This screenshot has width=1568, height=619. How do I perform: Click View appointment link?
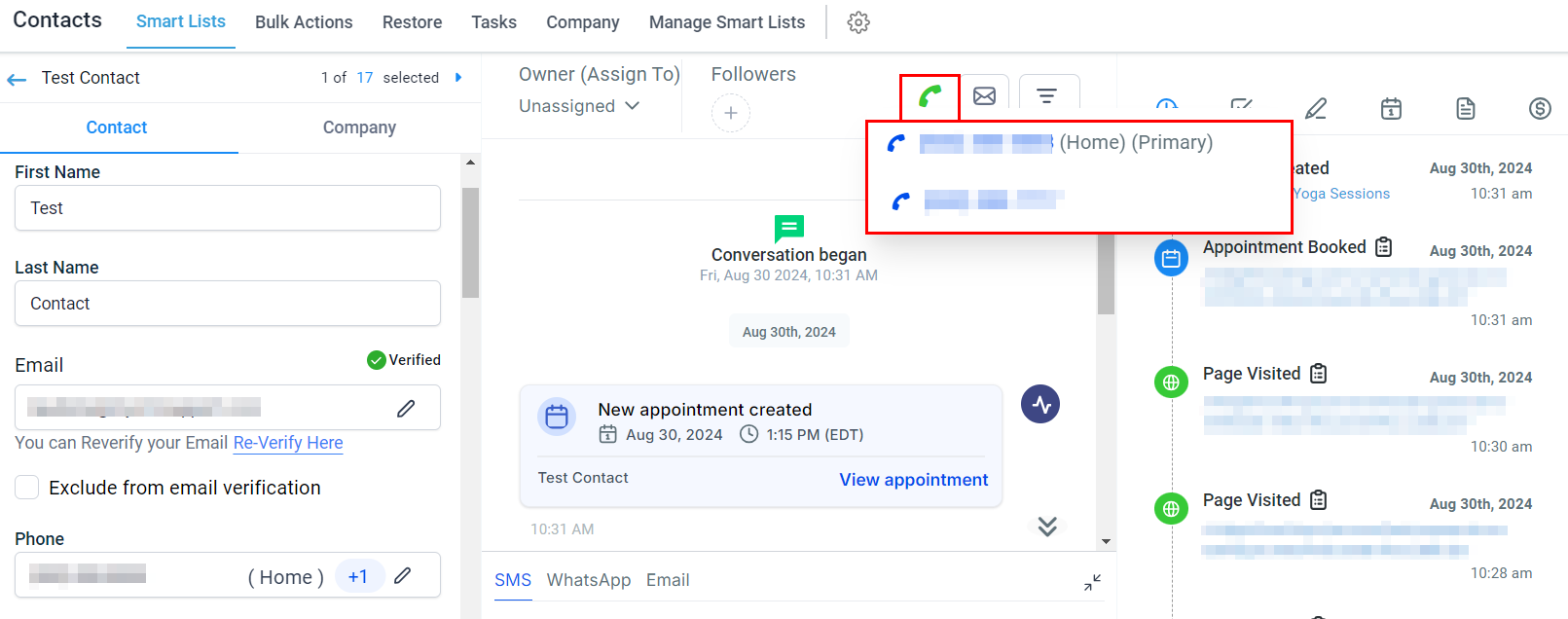pyautogui.click(x=913, y=480)
